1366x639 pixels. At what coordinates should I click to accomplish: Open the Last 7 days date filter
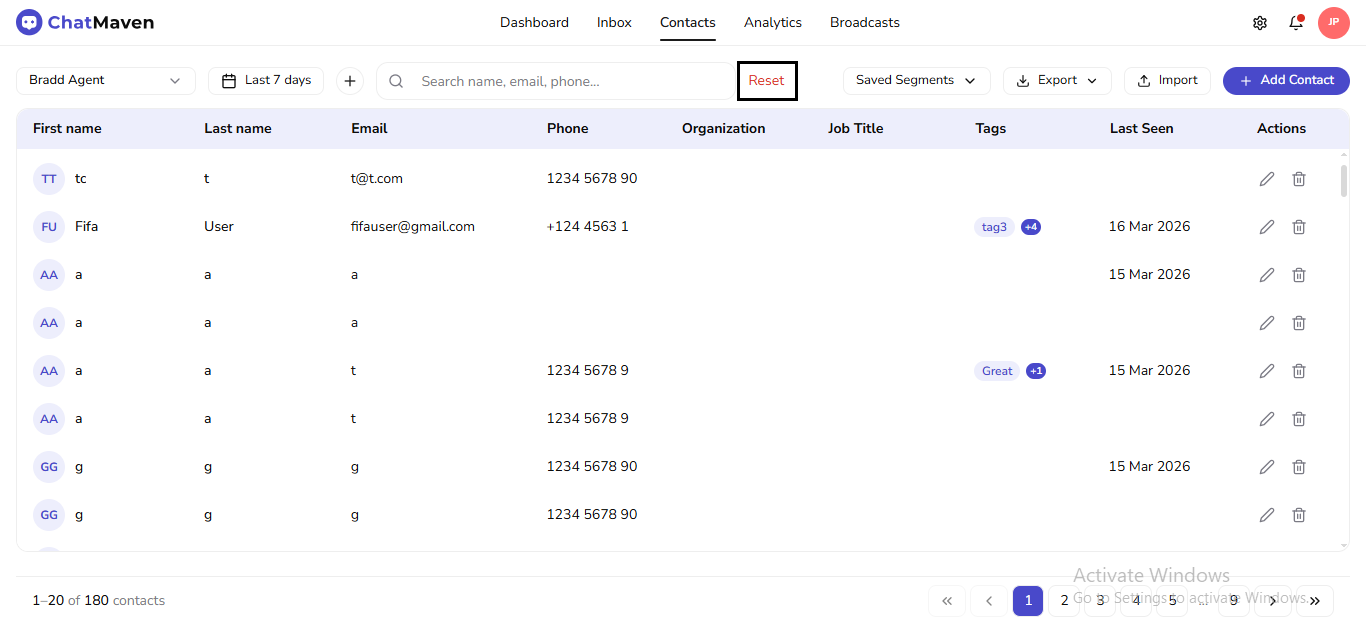point(266,81)
